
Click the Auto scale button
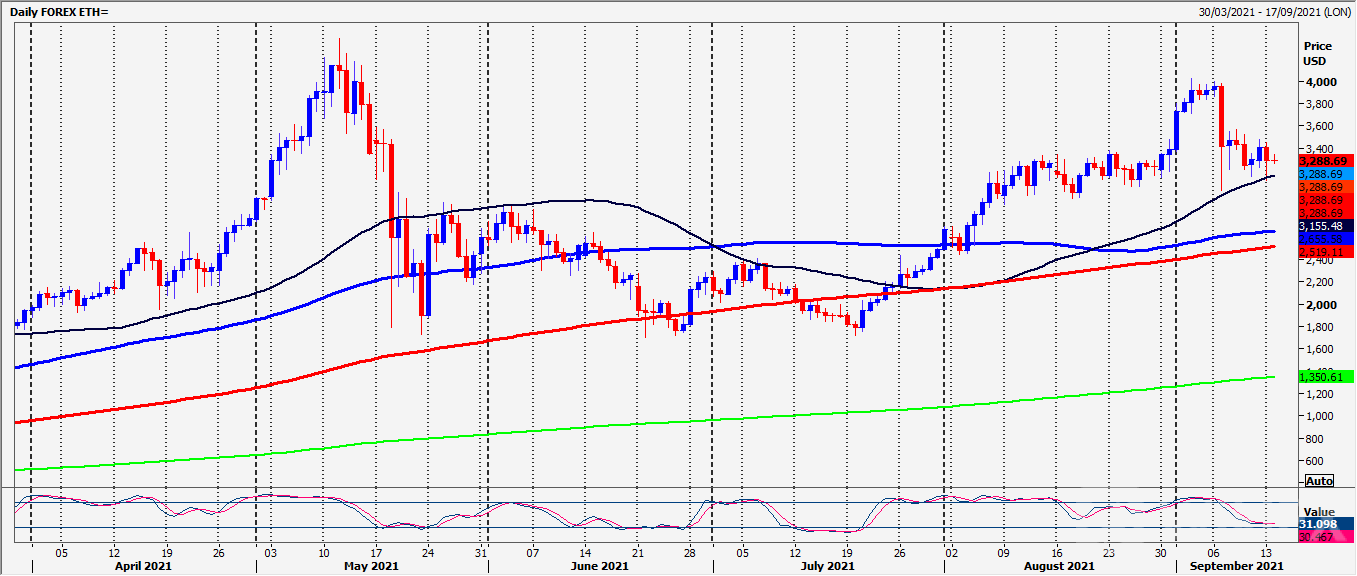coord(1319,481)
